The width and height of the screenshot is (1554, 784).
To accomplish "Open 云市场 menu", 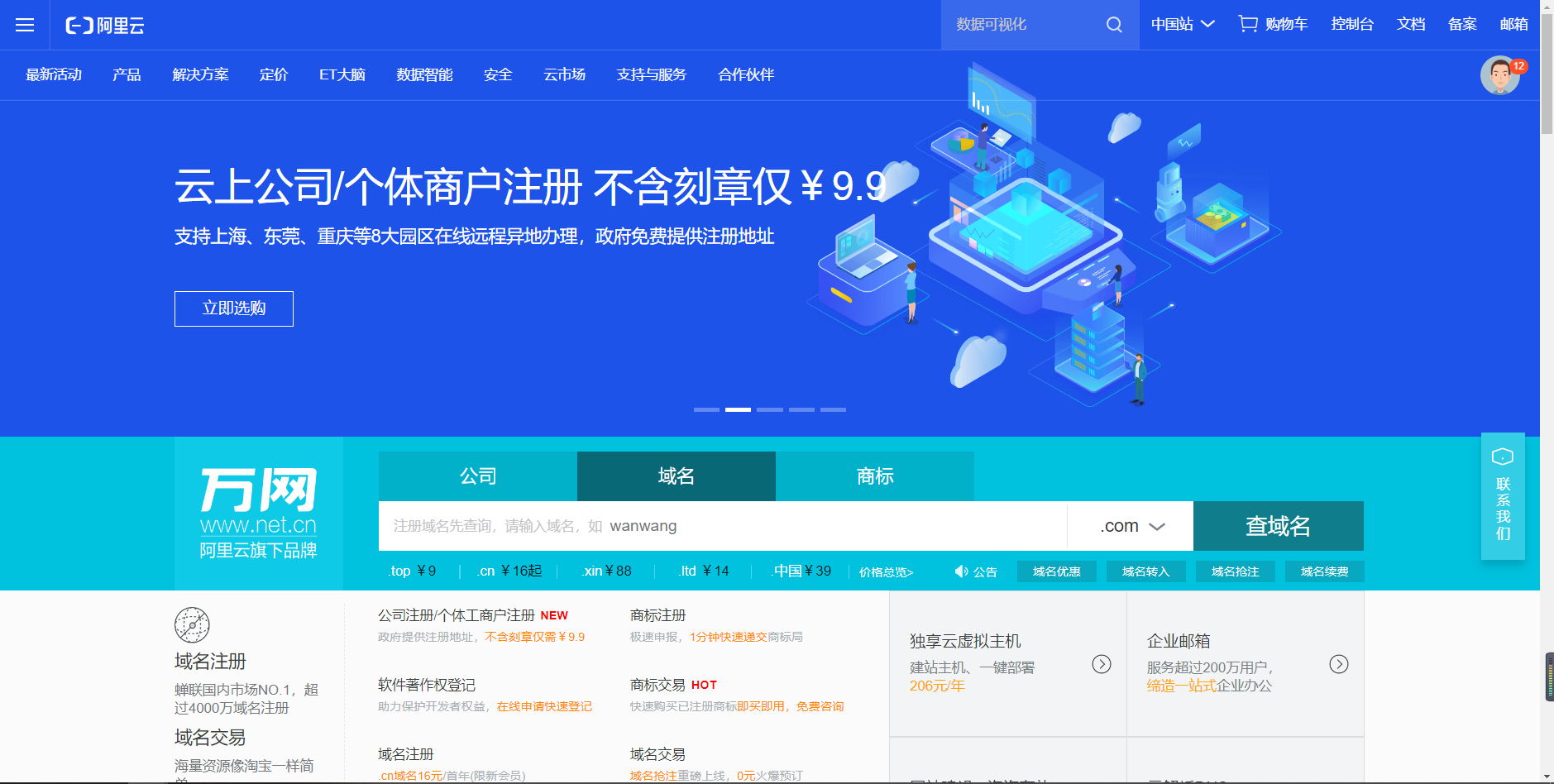I will click(564, 74).
